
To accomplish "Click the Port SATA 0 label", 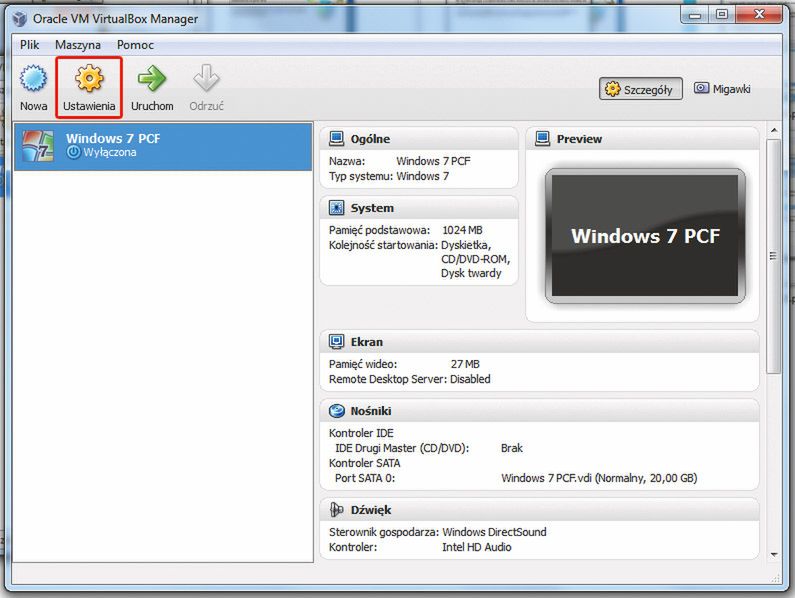I will point(365,478).
